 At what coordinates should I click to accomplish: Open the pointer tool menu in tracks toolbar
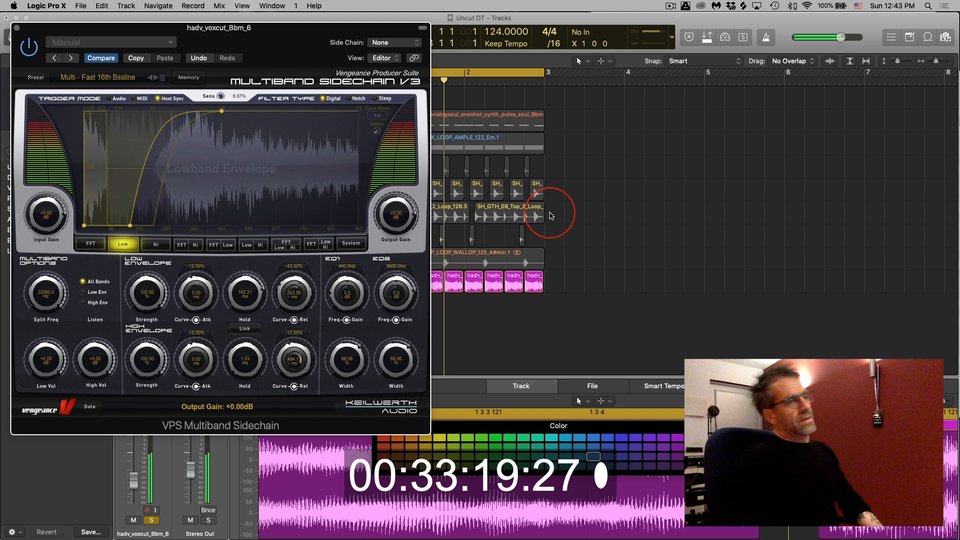click(582, 61)
